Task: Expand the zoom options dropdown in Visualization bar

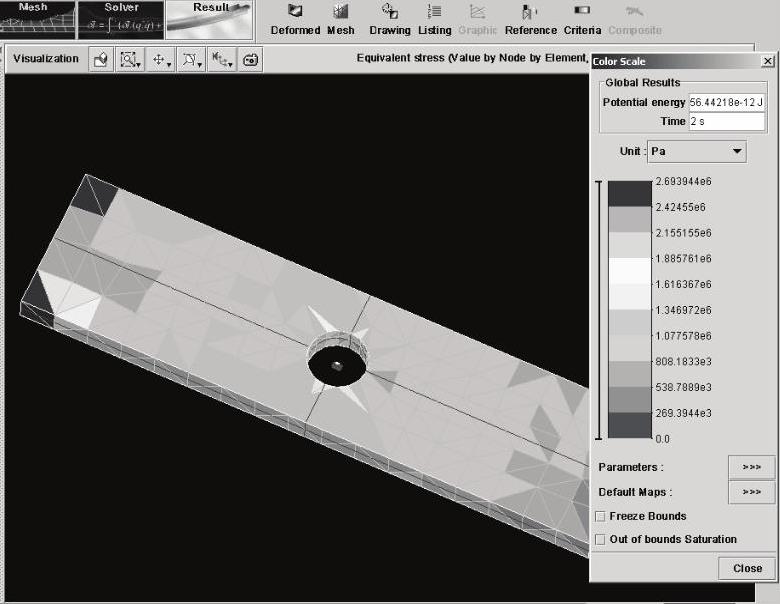Action: coord(139,62)
